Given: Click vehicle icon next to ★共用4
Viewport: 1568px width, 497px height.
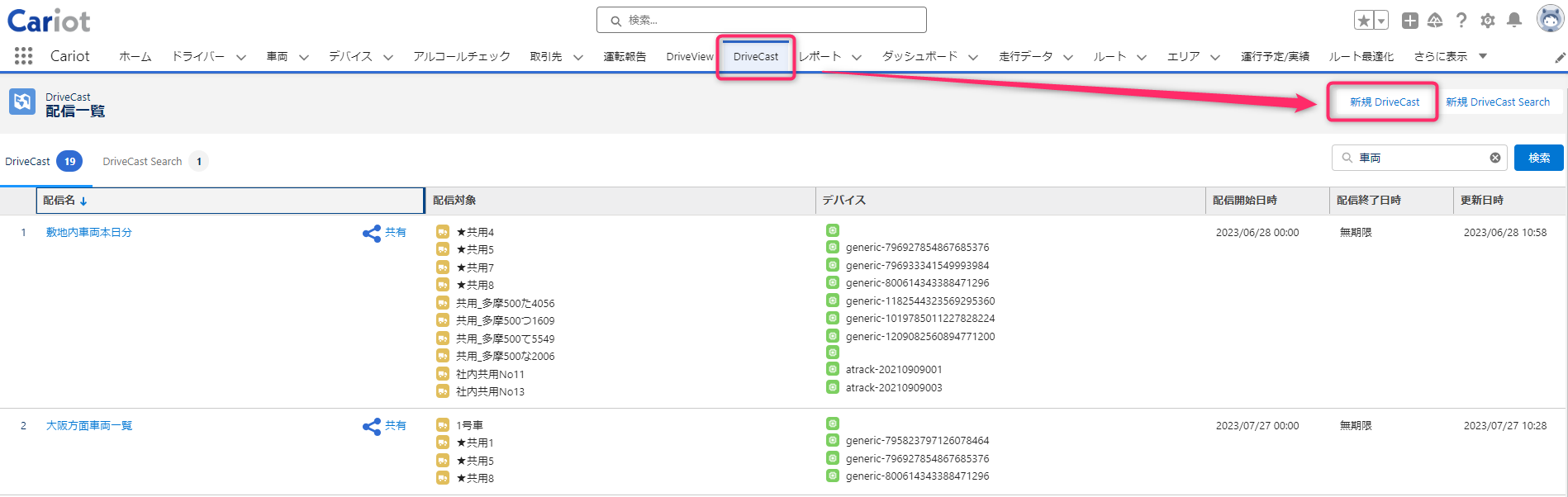Looking at the screenshot, I should (443, 232).
